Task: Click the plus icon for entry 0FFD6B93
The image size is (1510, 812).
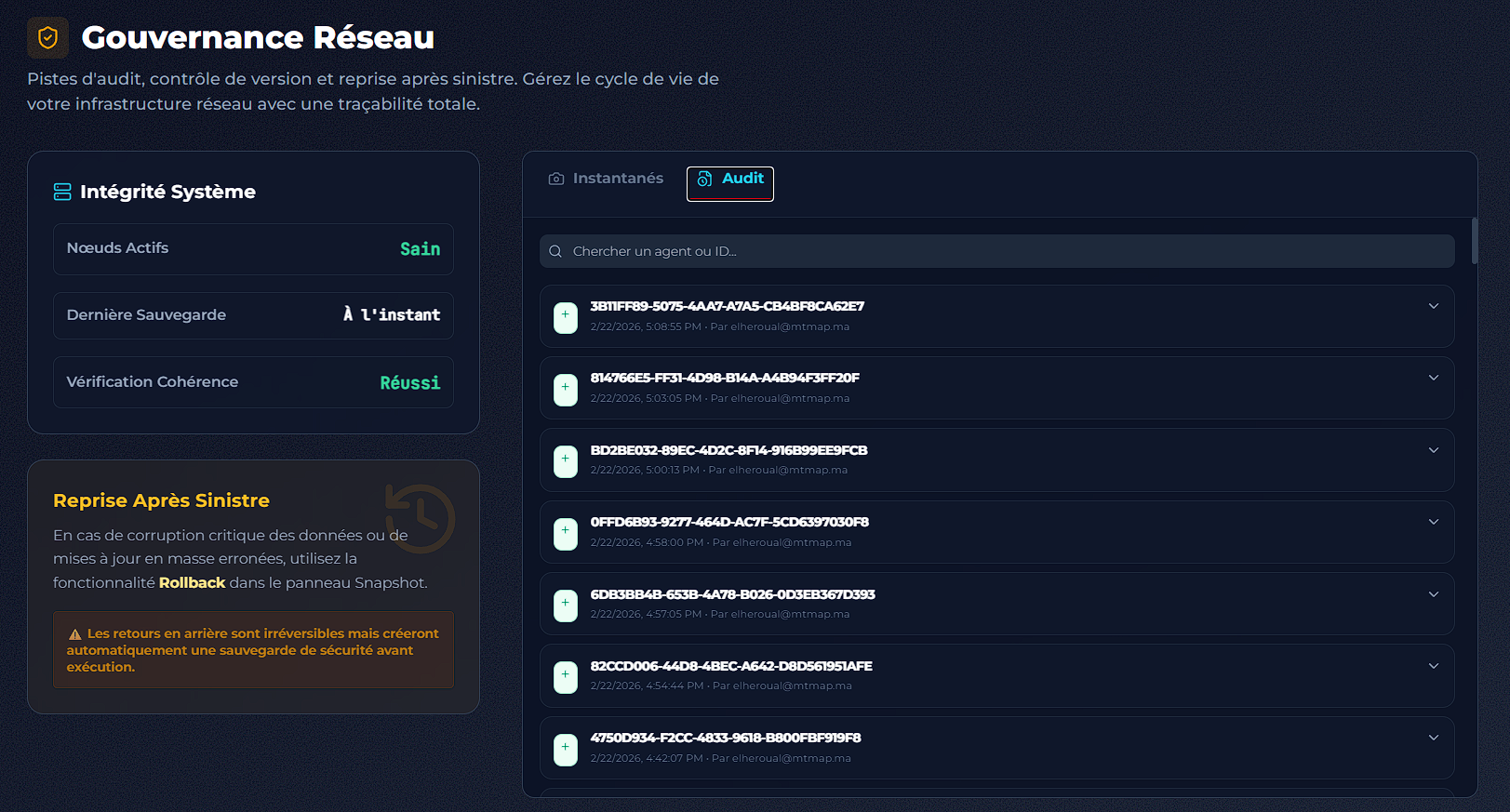Action: [566, 533]
